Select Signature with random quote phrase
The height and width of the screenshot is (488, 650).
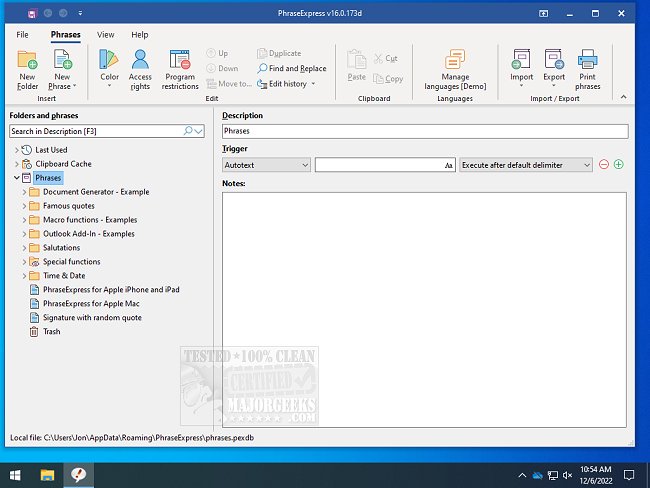92,318
